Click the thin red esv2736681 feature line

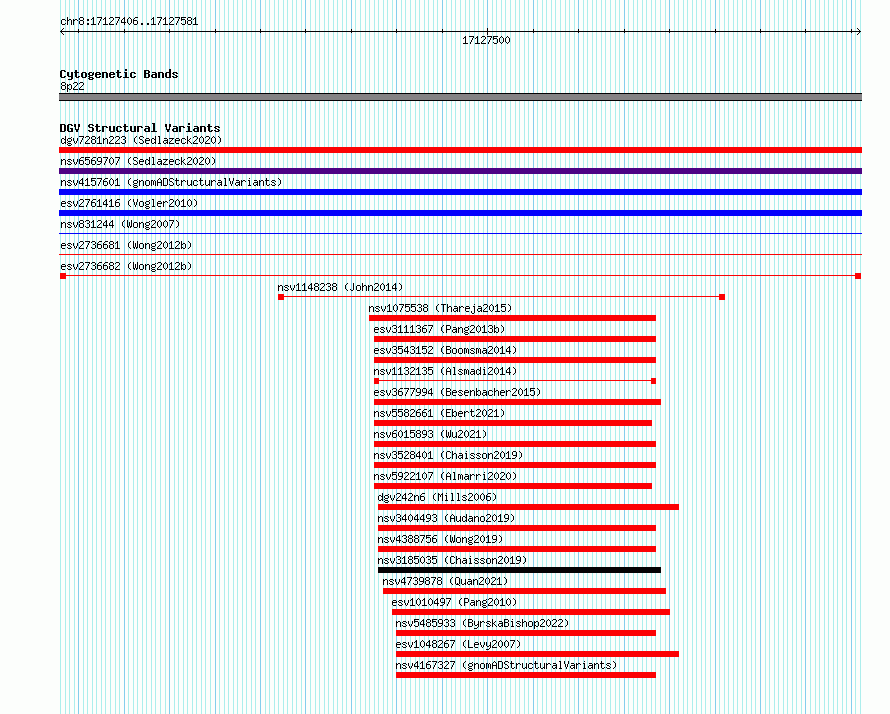[460, 254]
